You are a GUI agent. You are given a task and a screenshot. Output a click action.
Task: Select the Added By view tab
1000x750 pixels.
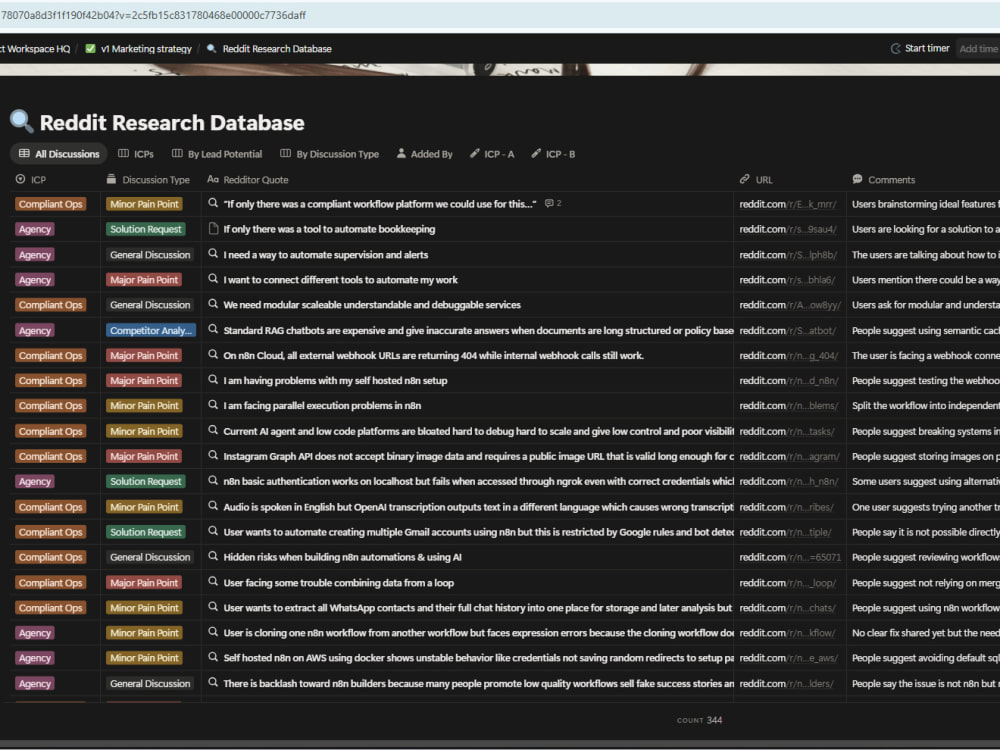click(425, 154)
